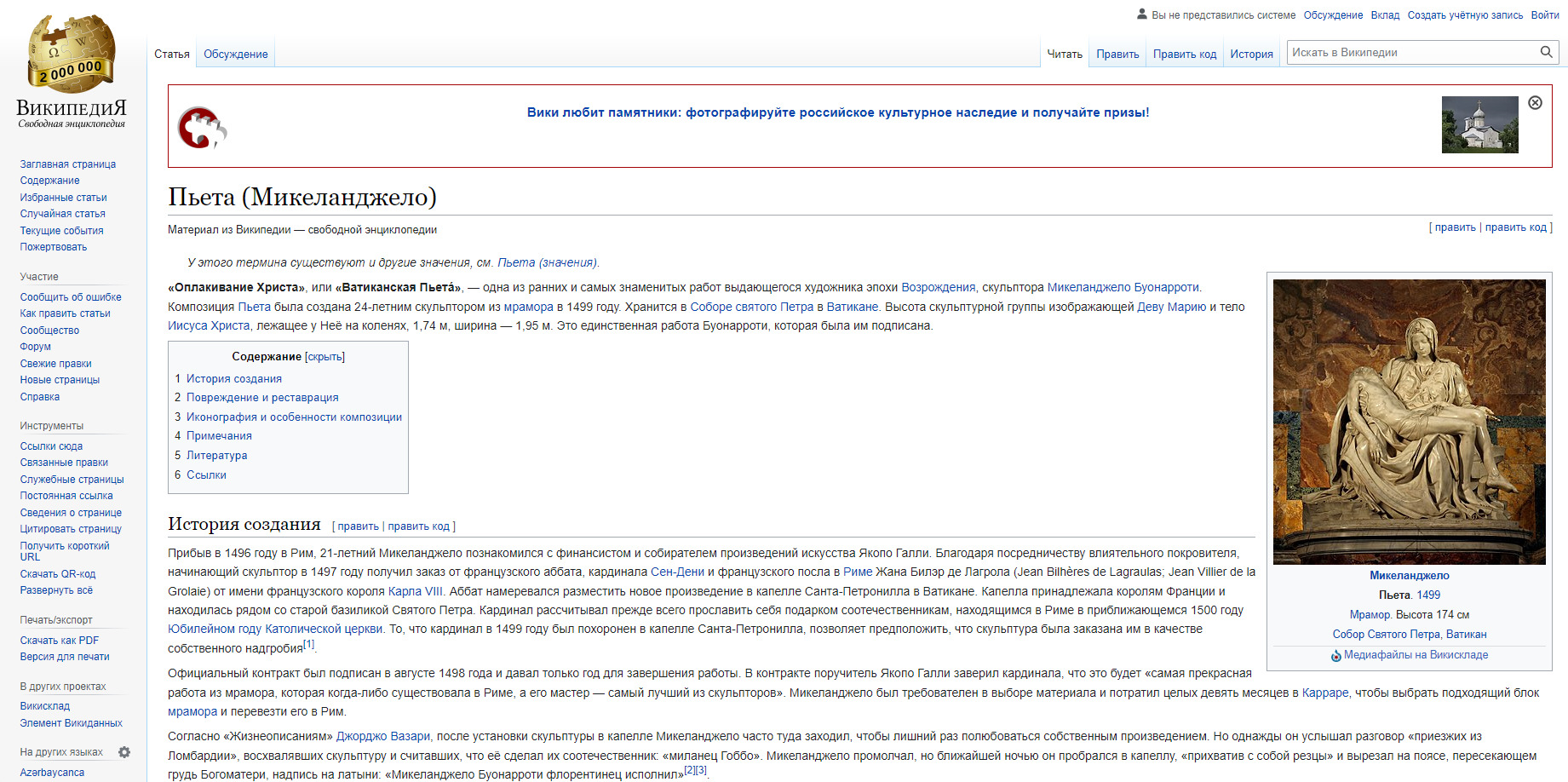Open the Править код tab
Screen dimensions: 1568x782
pyautogui.click(x=1184, y=55)
